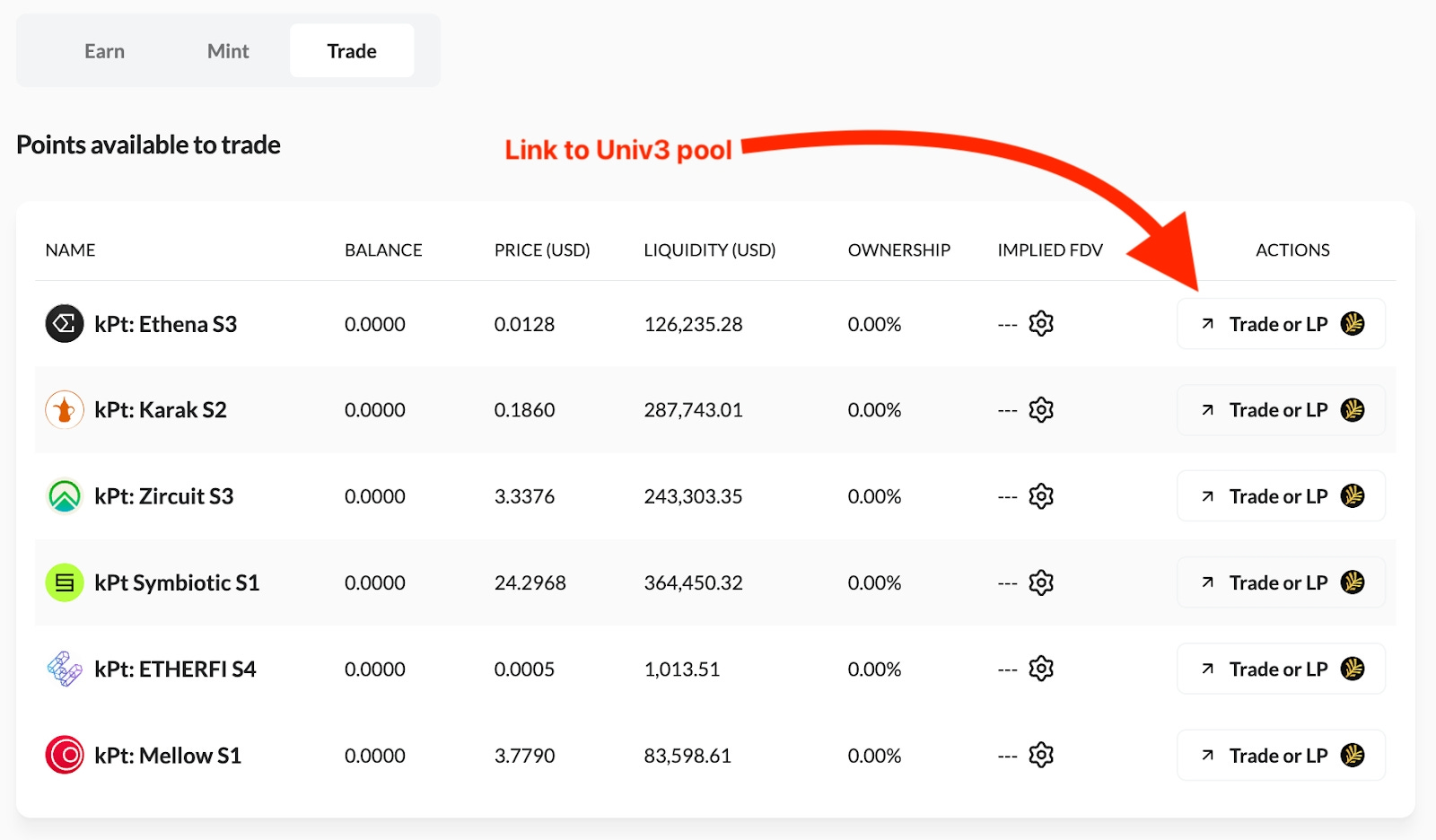This screenshot has width=1436, height=840.
Task: Select the kPt: Zircuit S3 name
Action: click(x=164, y=496)
